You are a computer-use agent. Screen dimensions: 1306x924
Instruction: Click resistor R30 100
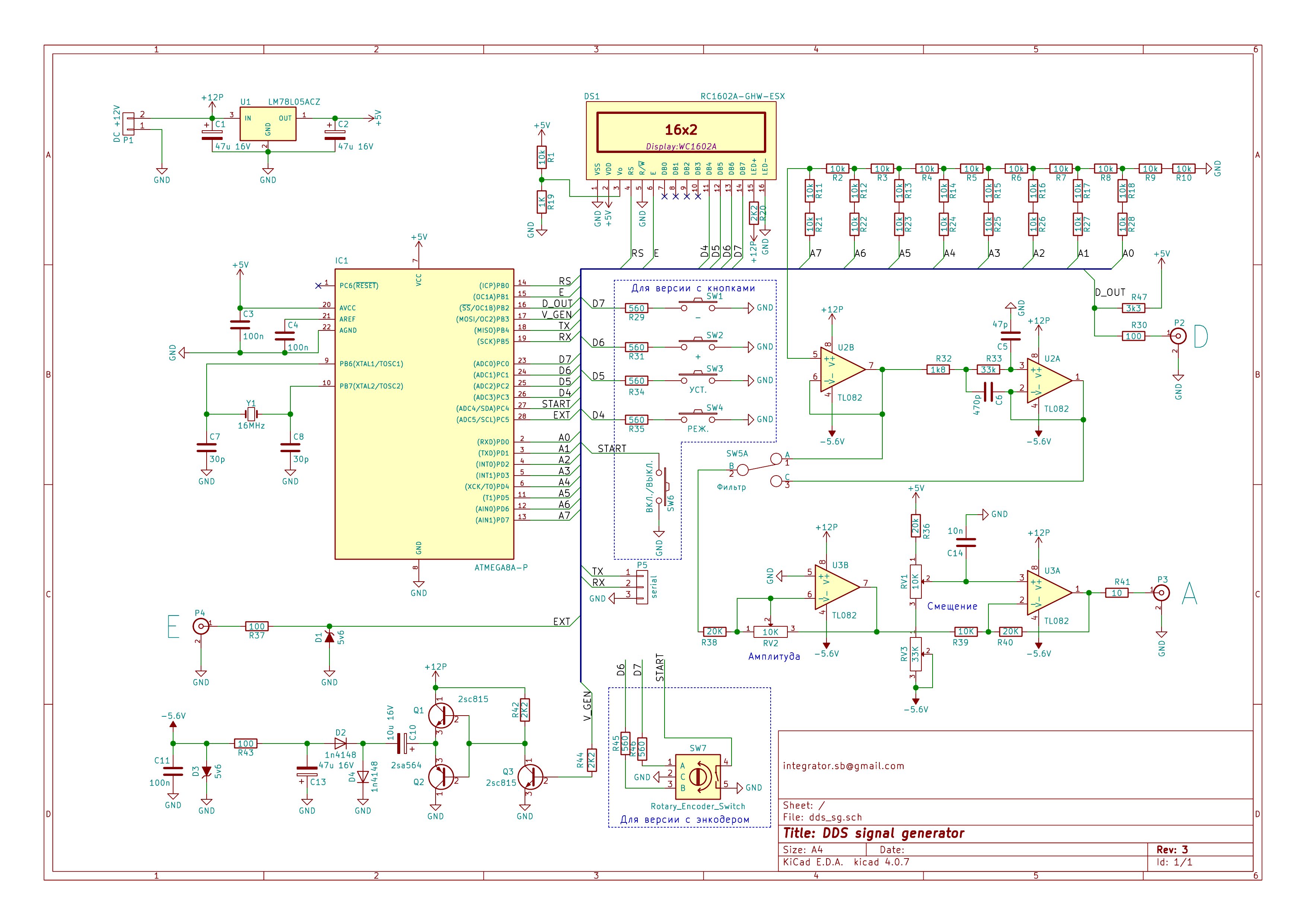[x=1134, y=336]
